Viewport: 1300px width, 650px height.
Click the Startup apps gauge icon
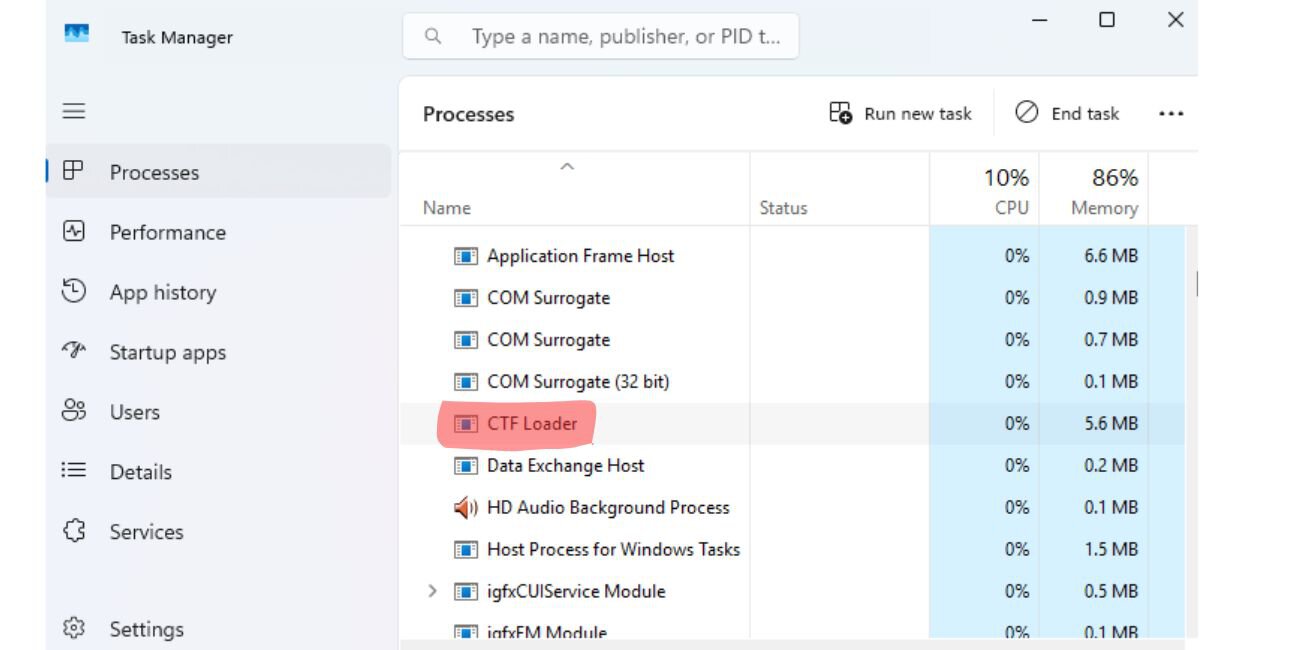point(73,351)
